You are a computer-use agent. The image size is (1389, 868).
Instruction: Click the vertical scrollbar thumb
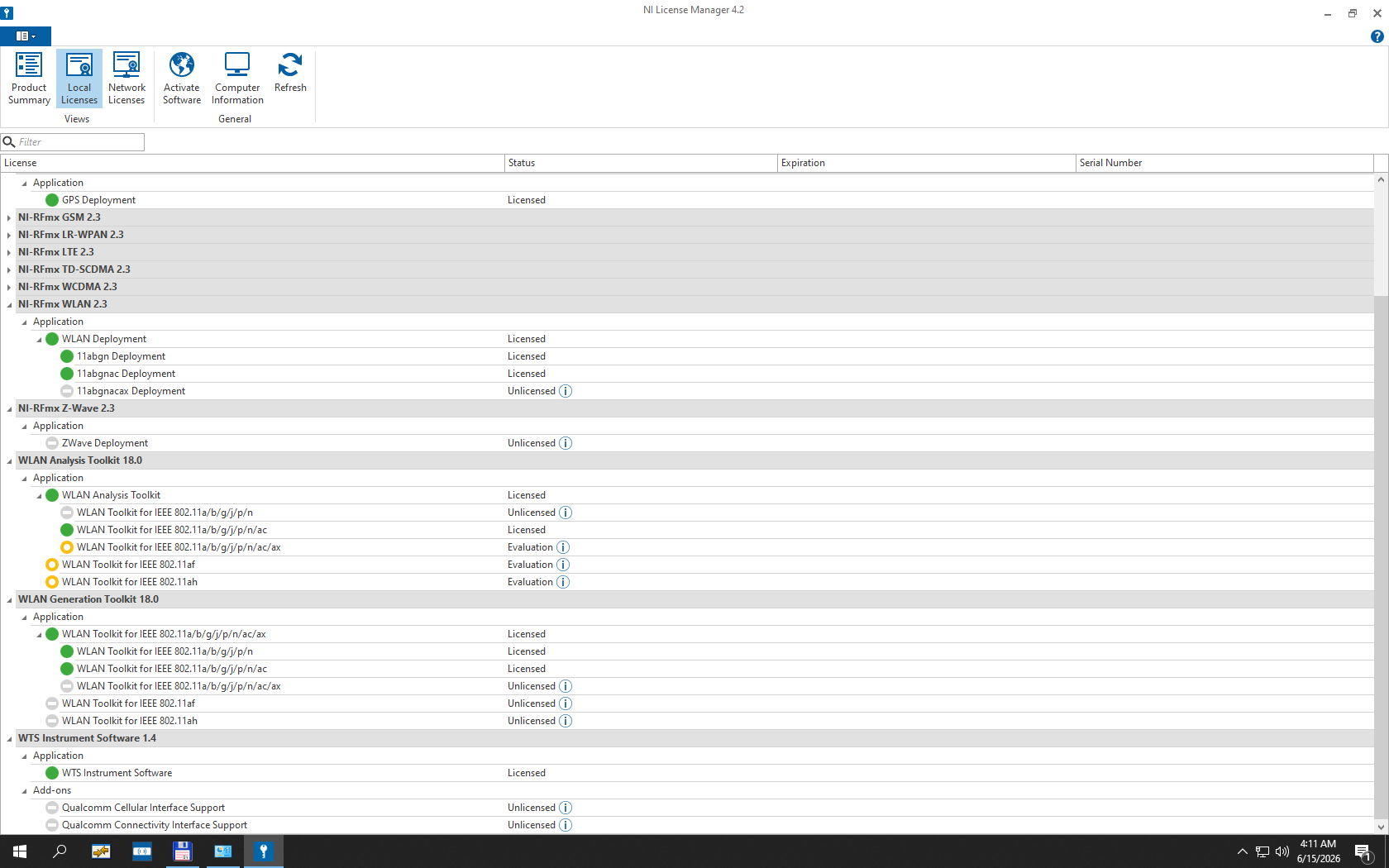[1381, 556]
